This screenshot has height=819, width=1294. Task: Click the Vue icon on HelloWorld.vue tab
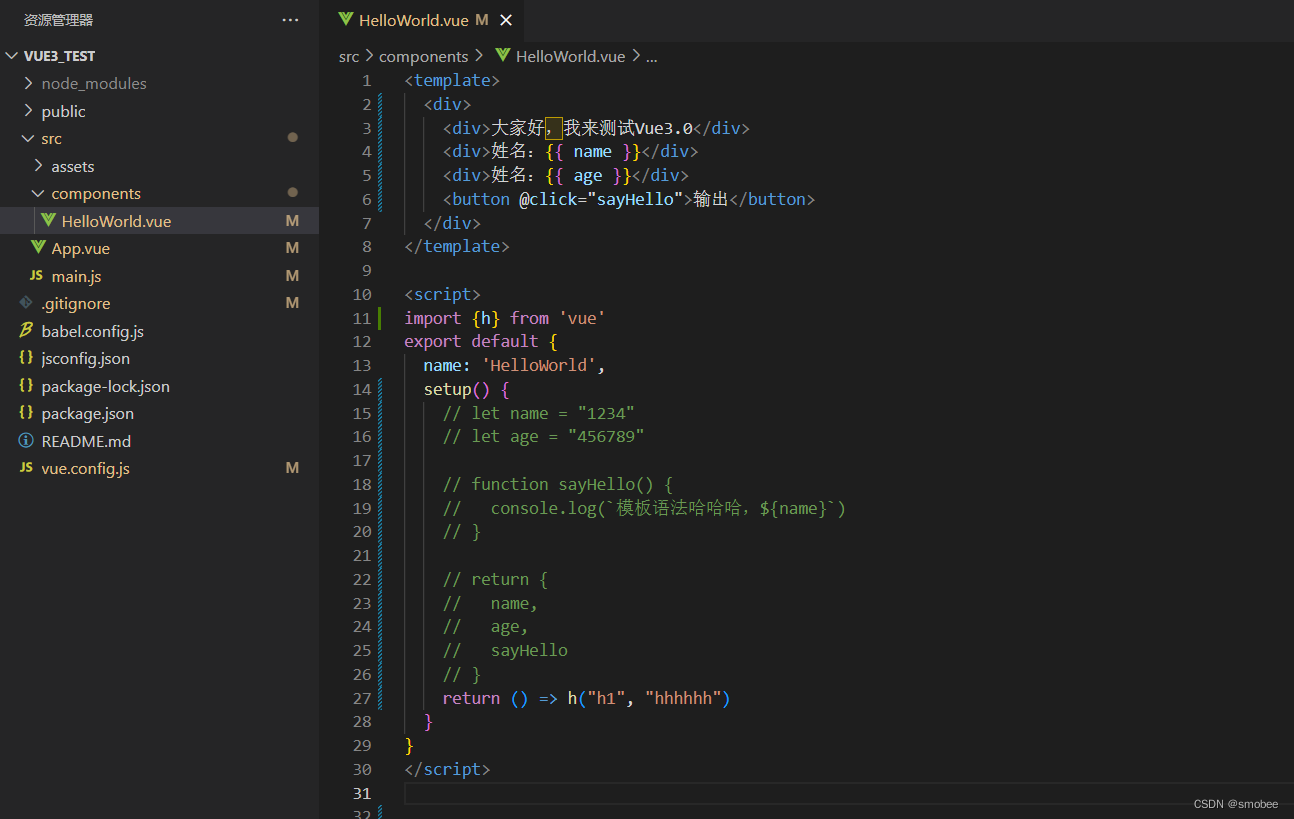click(x=346, y=19)
